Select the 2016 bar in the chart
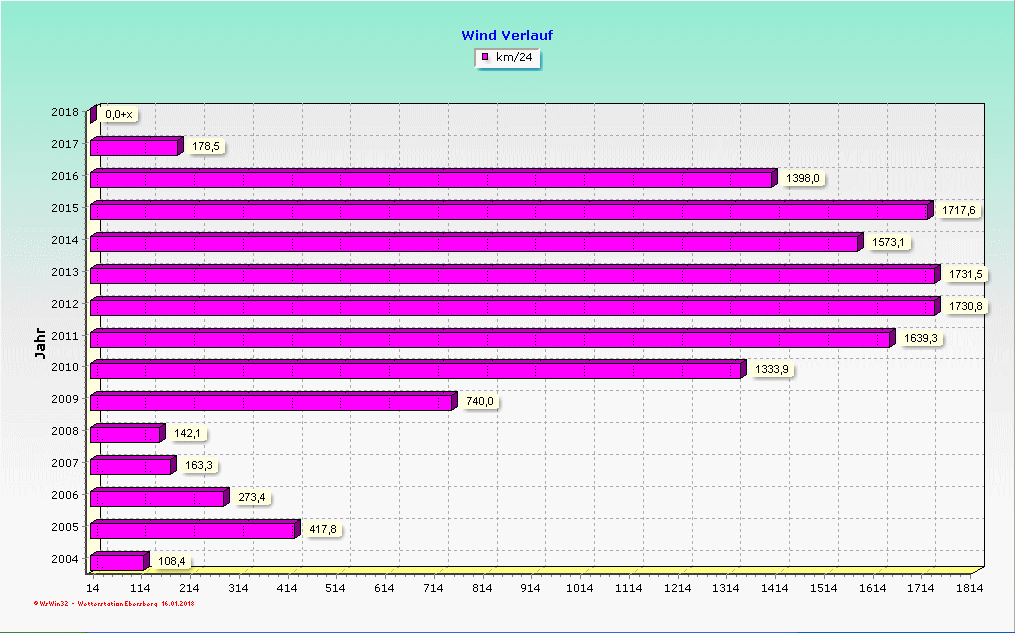Viewport: 1015px width, 633px height. point(430,180)
